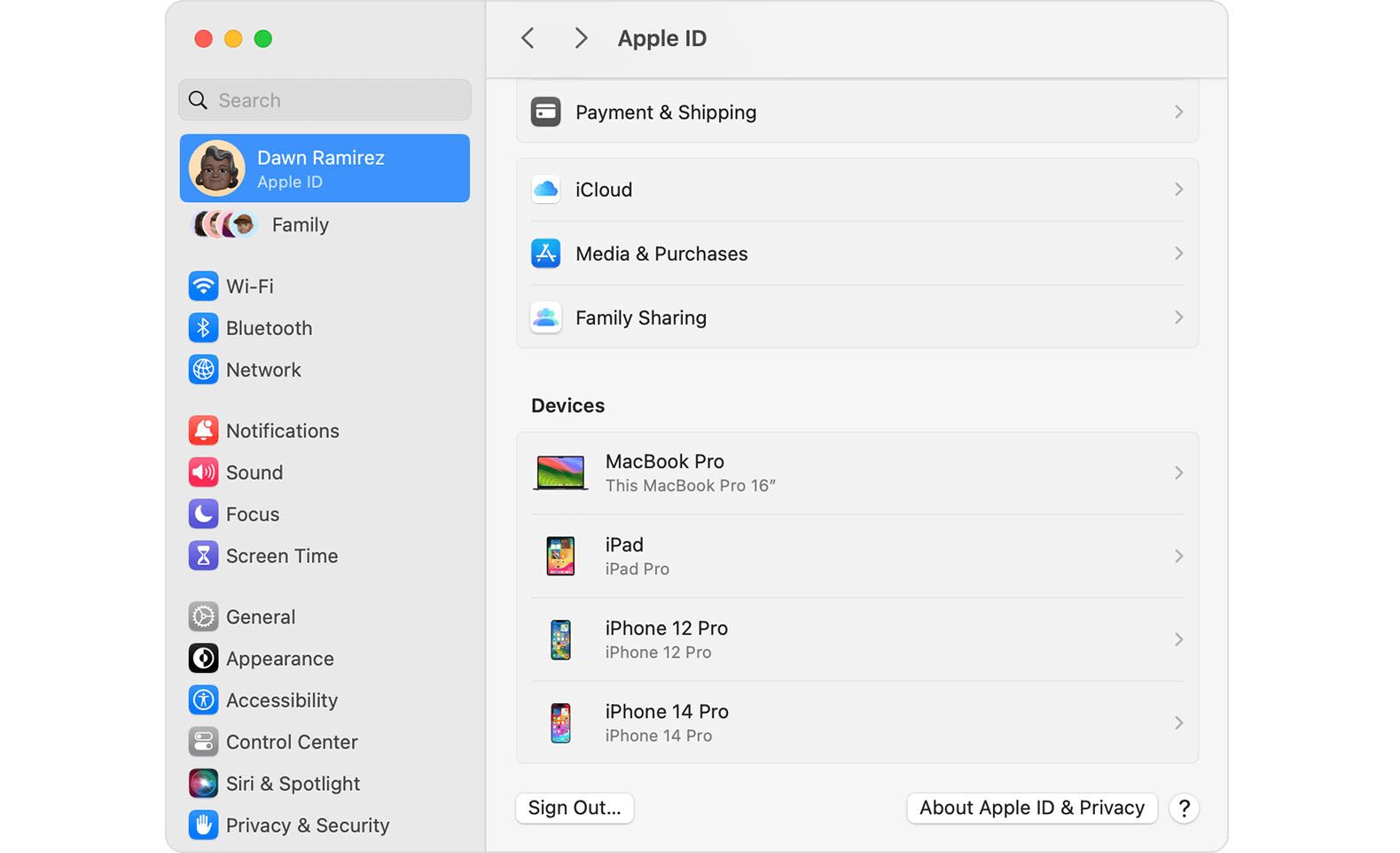Click the 'iCloud' row label
The width and height of the screenshot is (1400, 853).
604,190
